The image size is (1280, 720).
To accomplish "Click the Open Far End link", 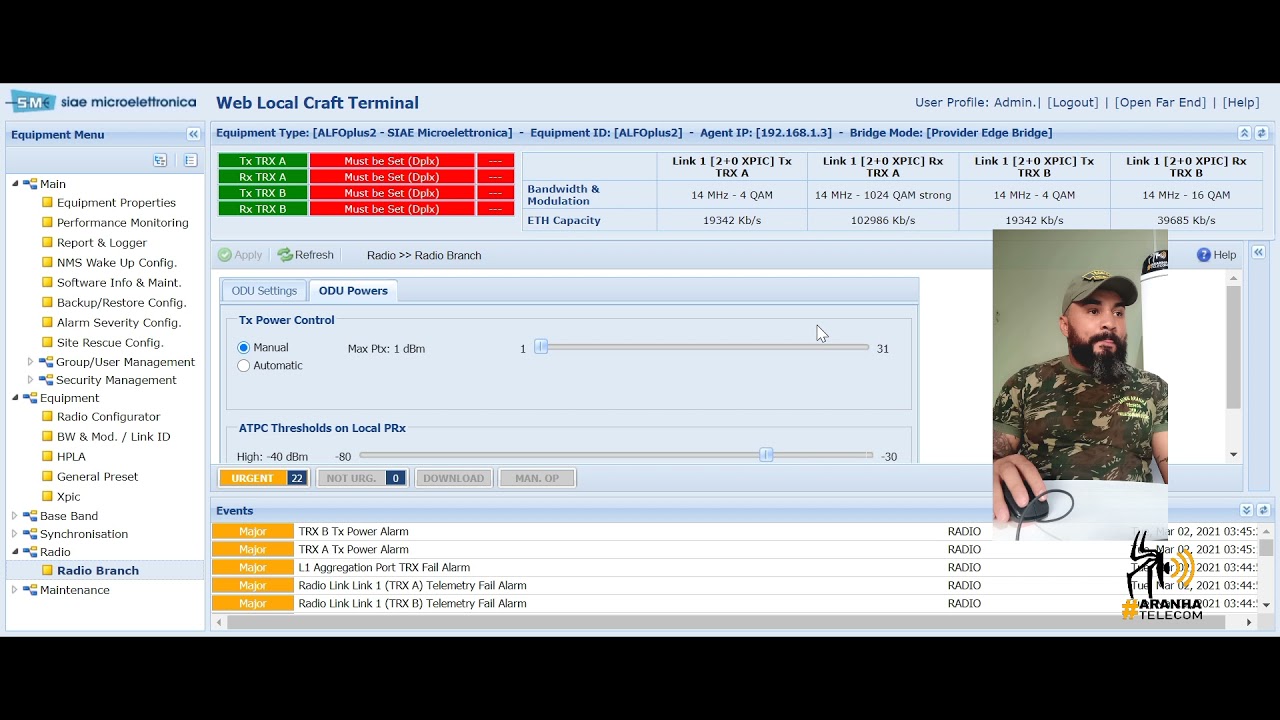I will (x=1160, y=103).
